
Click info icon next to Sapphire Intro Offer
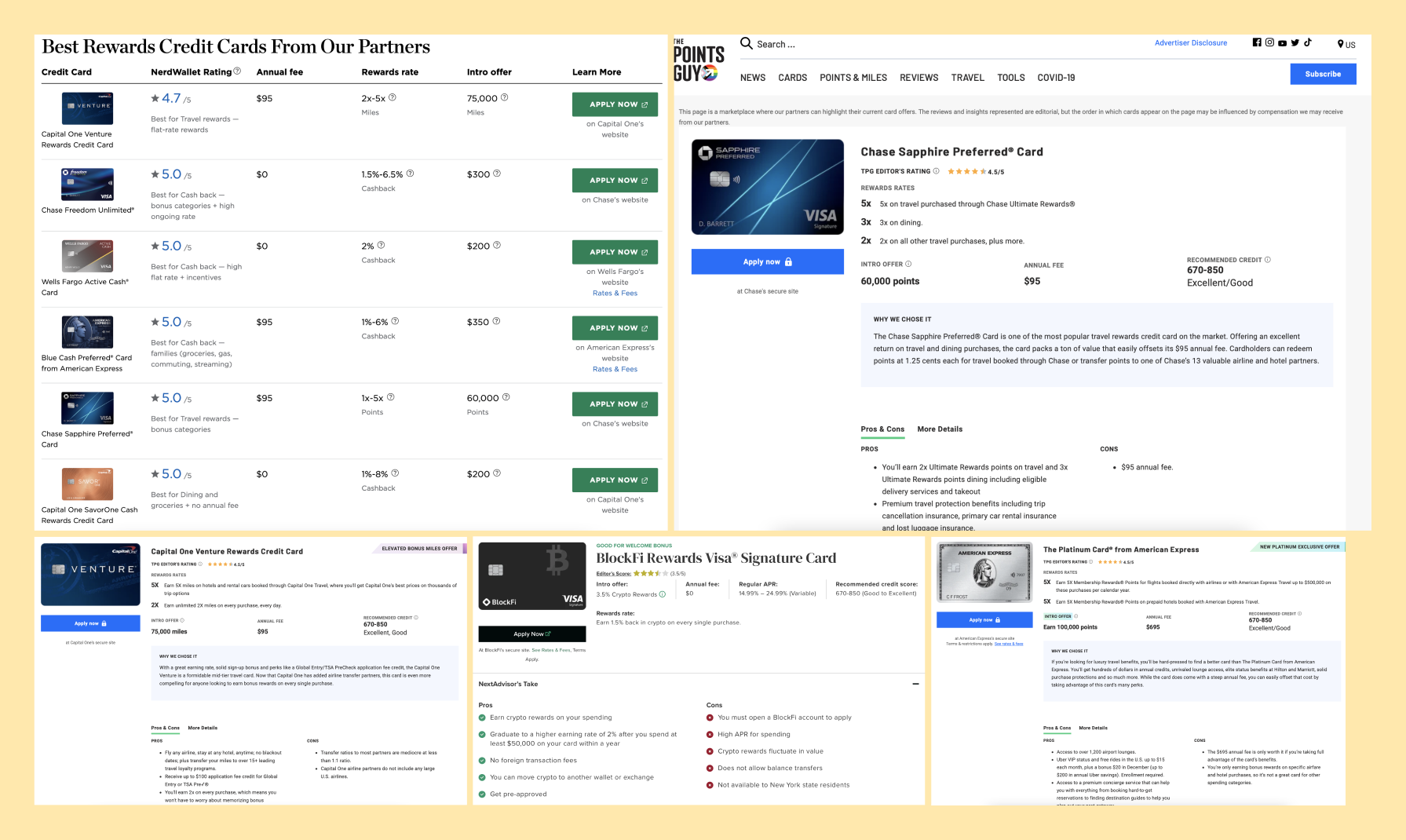(x=908, y=265)
